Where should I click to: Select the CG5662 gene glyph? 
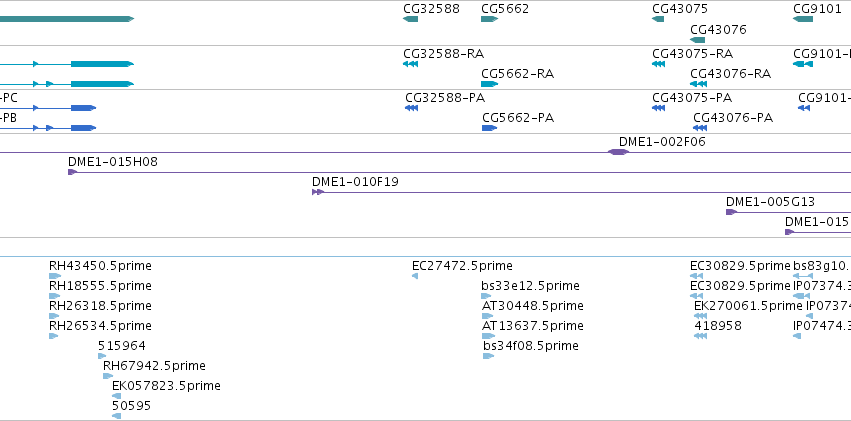pyautogui.click(x=490, y=19)
